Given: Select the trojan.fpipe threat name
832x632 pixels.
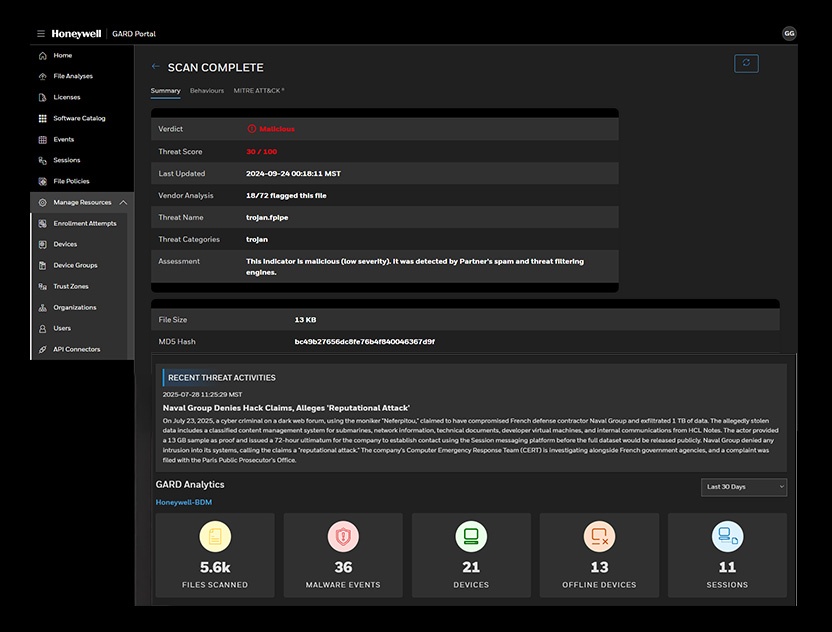Looking at the screenshot, I should 267,218.
